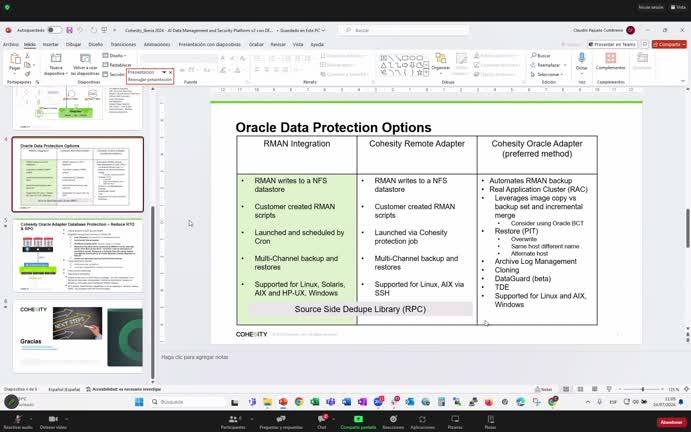Click the RMAN Integration column header
The height and width of the screenshot is (432, 691).
(297, 144)
